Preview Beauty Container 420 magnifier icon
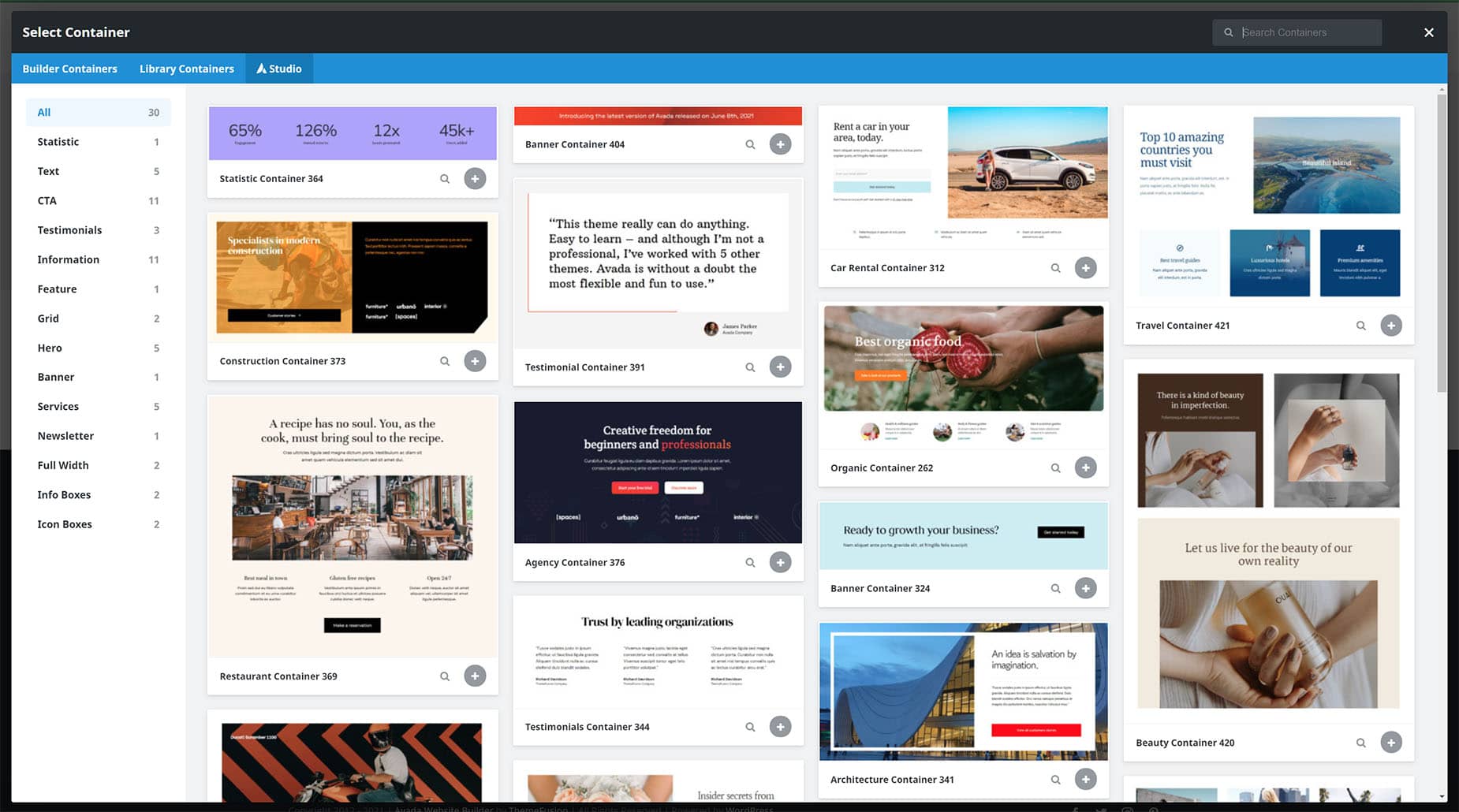This screenshot has width=1459, height=812. pyautogui.click(x=1361, y=743)
